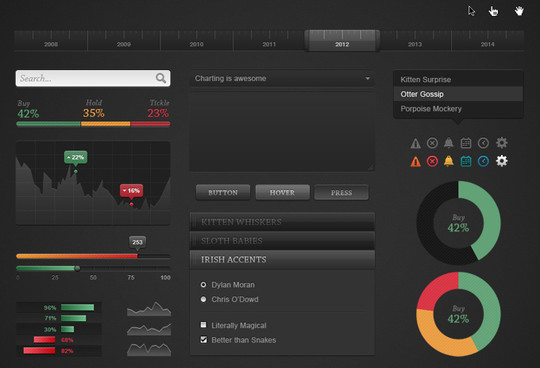
Task: Choose Porpoise Mockery from the menu
Action: click(458, 109)
